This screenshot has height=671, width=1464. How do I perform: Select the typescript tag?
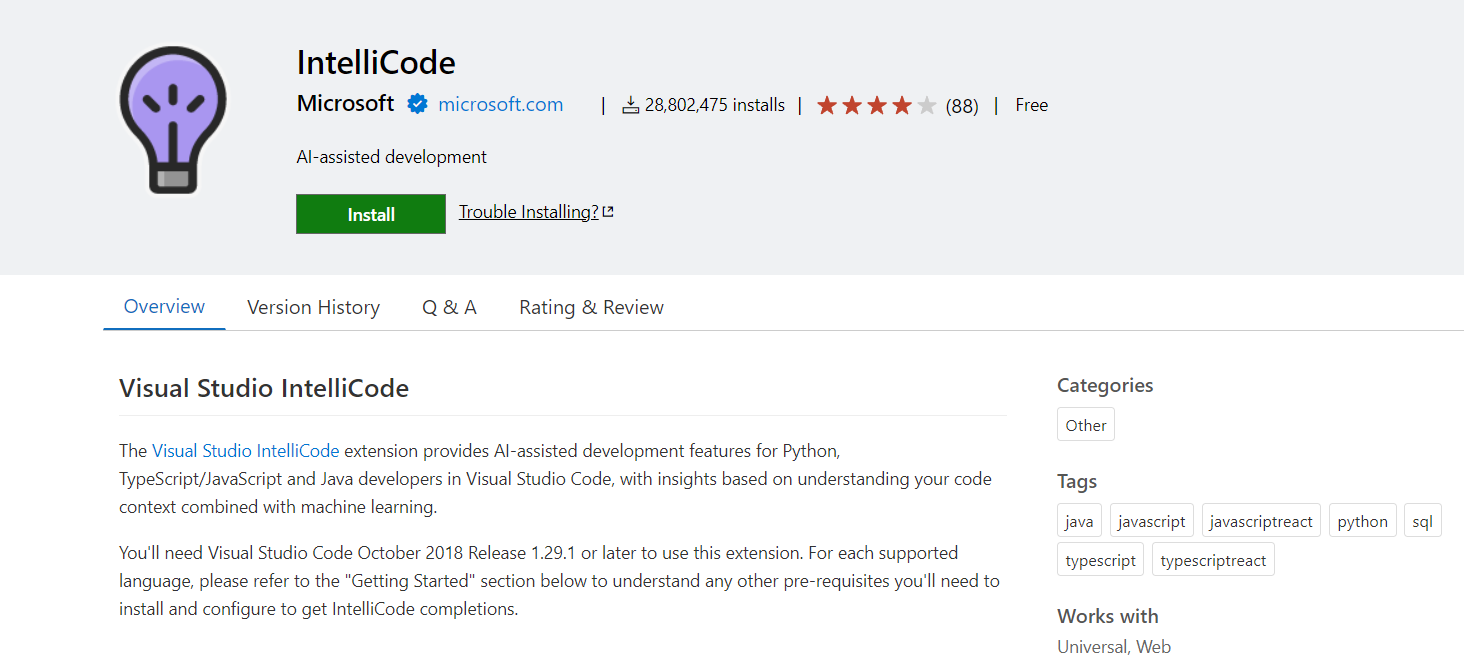tap(1100, 560)
